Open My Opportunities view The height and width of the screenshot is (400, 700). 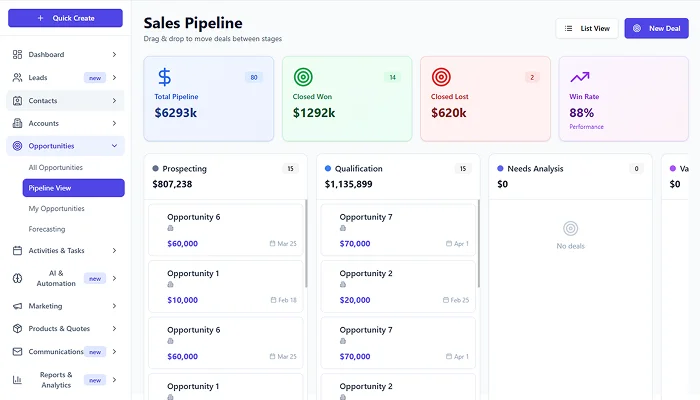click(x=56, y=208)
